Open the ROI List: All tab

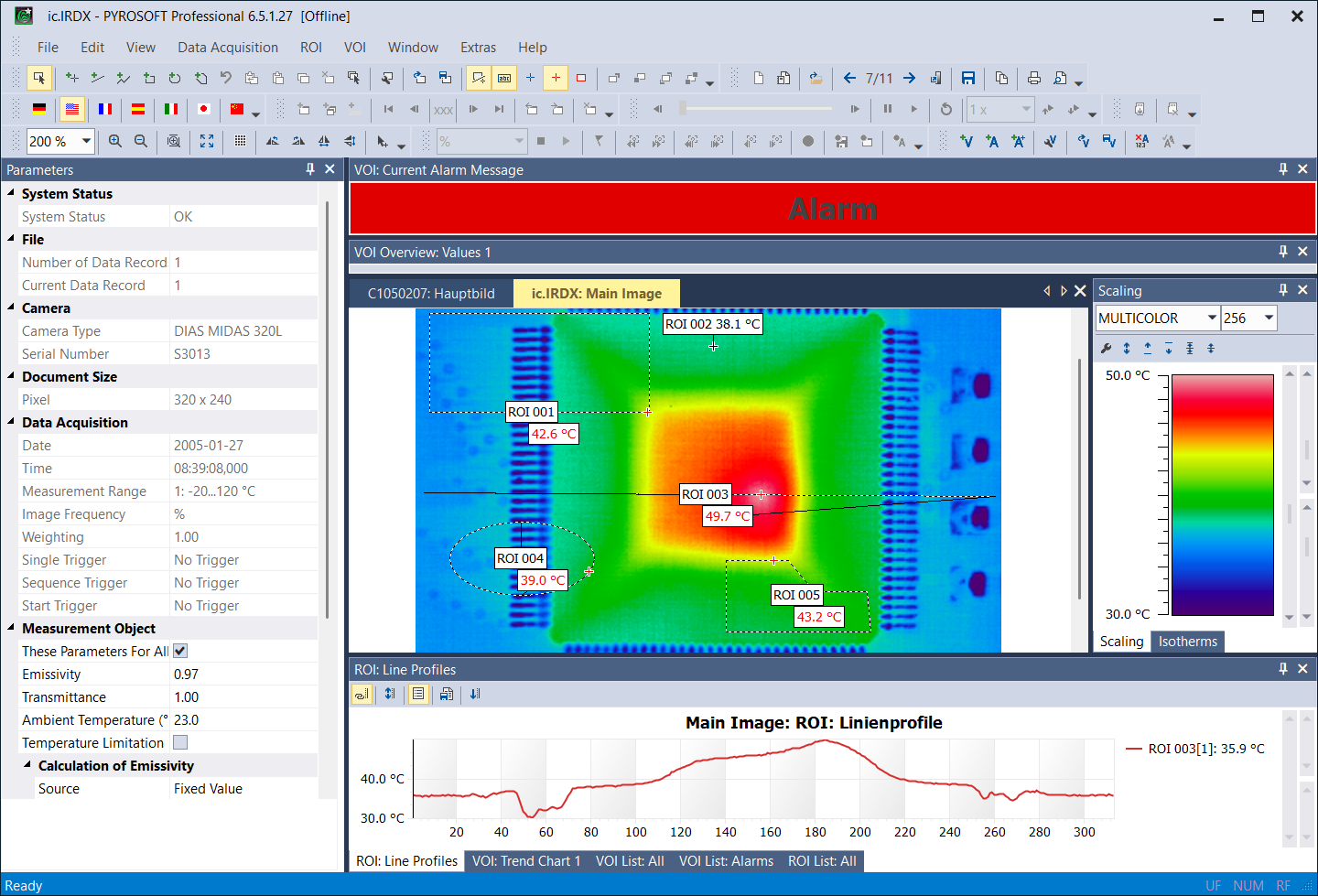(822, 861)
